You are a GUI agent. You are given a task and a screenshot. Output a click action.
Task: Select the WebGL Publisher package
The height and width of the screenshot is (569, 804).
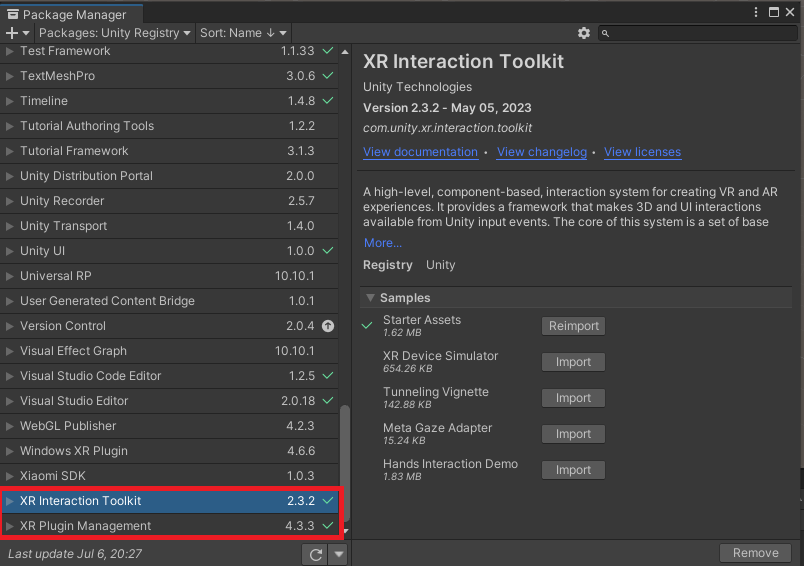click(169, 426)
